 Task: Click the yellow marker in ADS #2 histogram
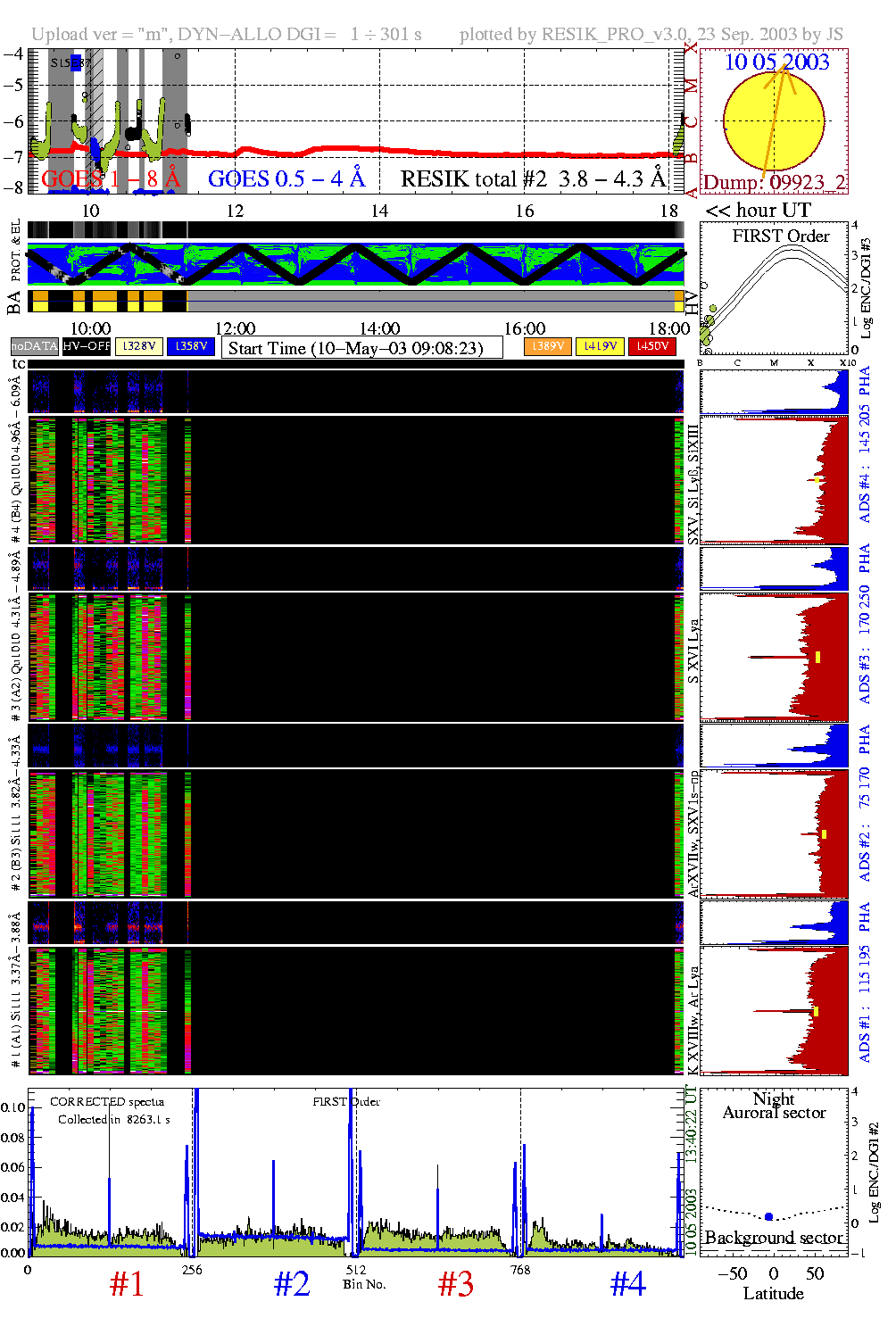pyautogui.click(x=824, y=834)
